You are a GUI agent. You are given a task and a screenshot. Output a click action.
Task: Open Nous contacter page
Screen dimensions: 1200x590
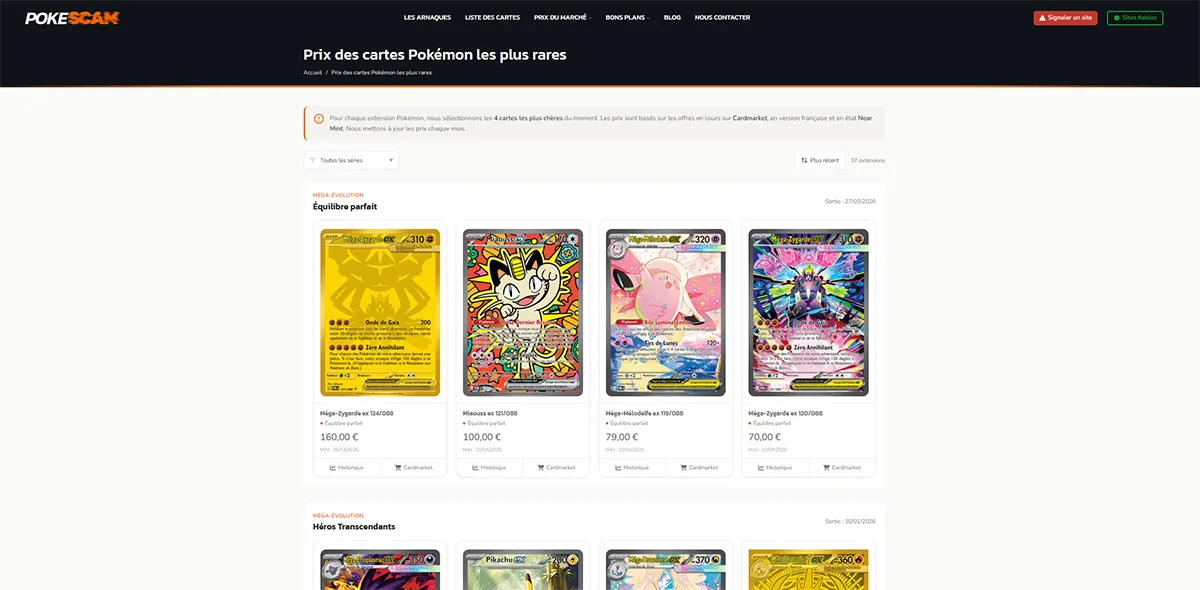[x=722, y=17]
